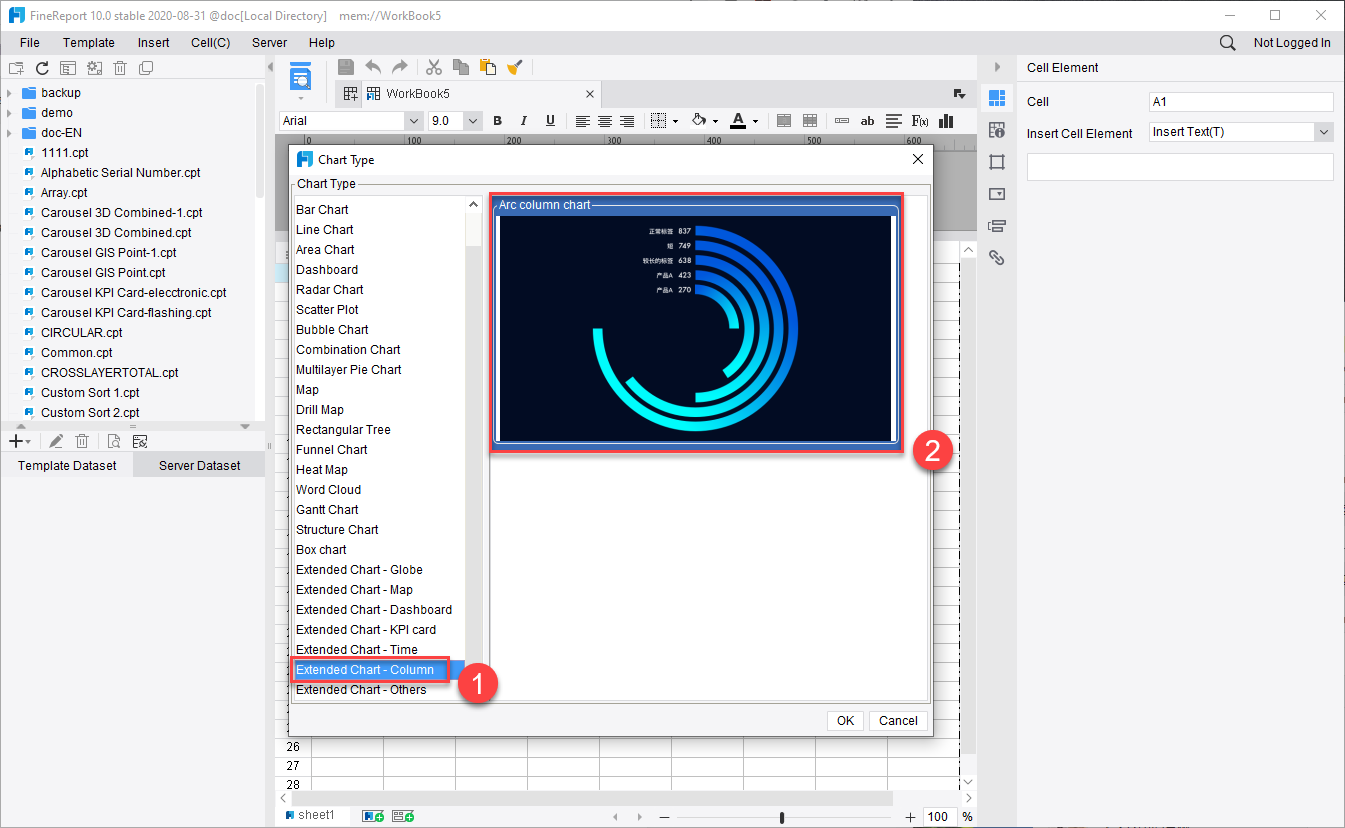This screenshot has width=1345, height=828.
Task: Refresh the template file tree
Action: 42,68
